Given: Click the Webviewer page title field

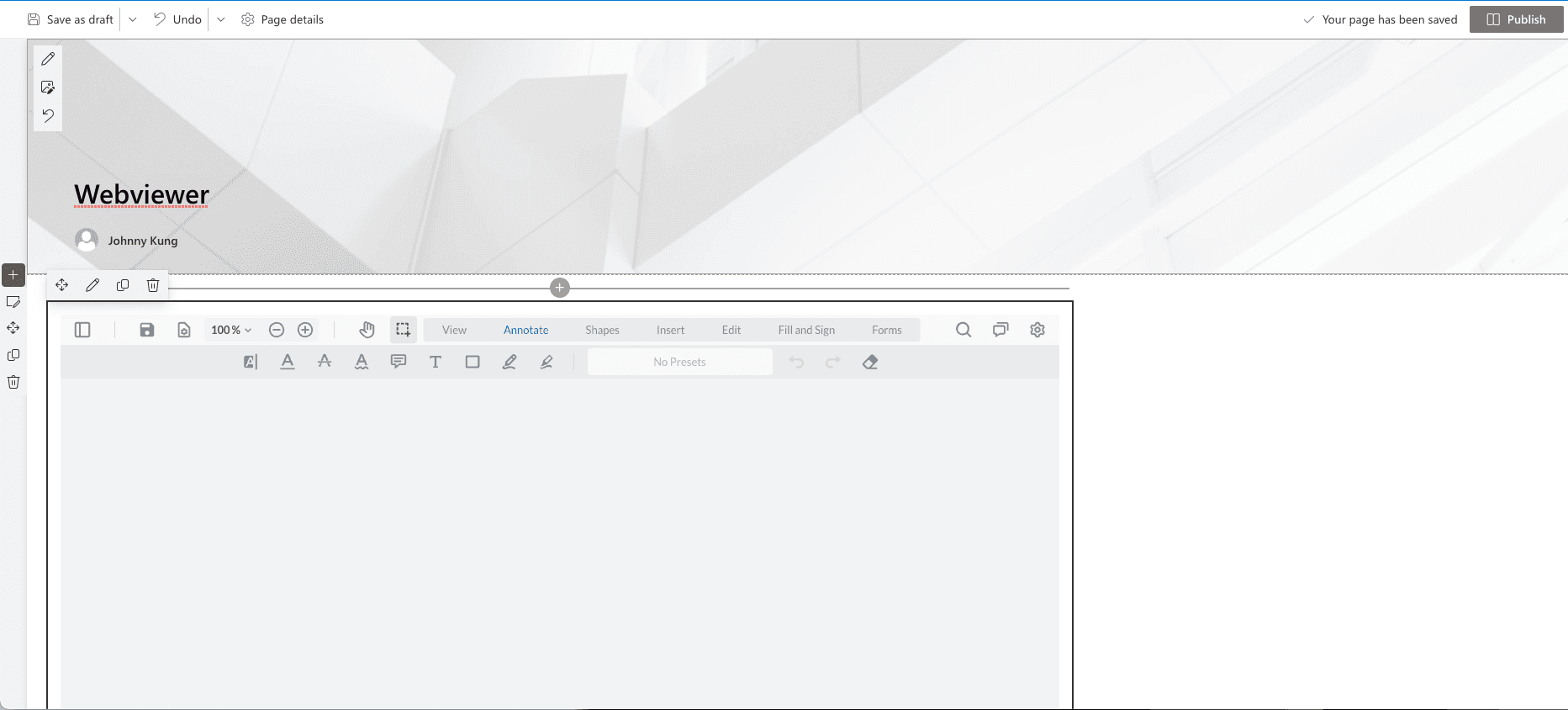Looking at the screenshot, I should [x=141, y=194].
